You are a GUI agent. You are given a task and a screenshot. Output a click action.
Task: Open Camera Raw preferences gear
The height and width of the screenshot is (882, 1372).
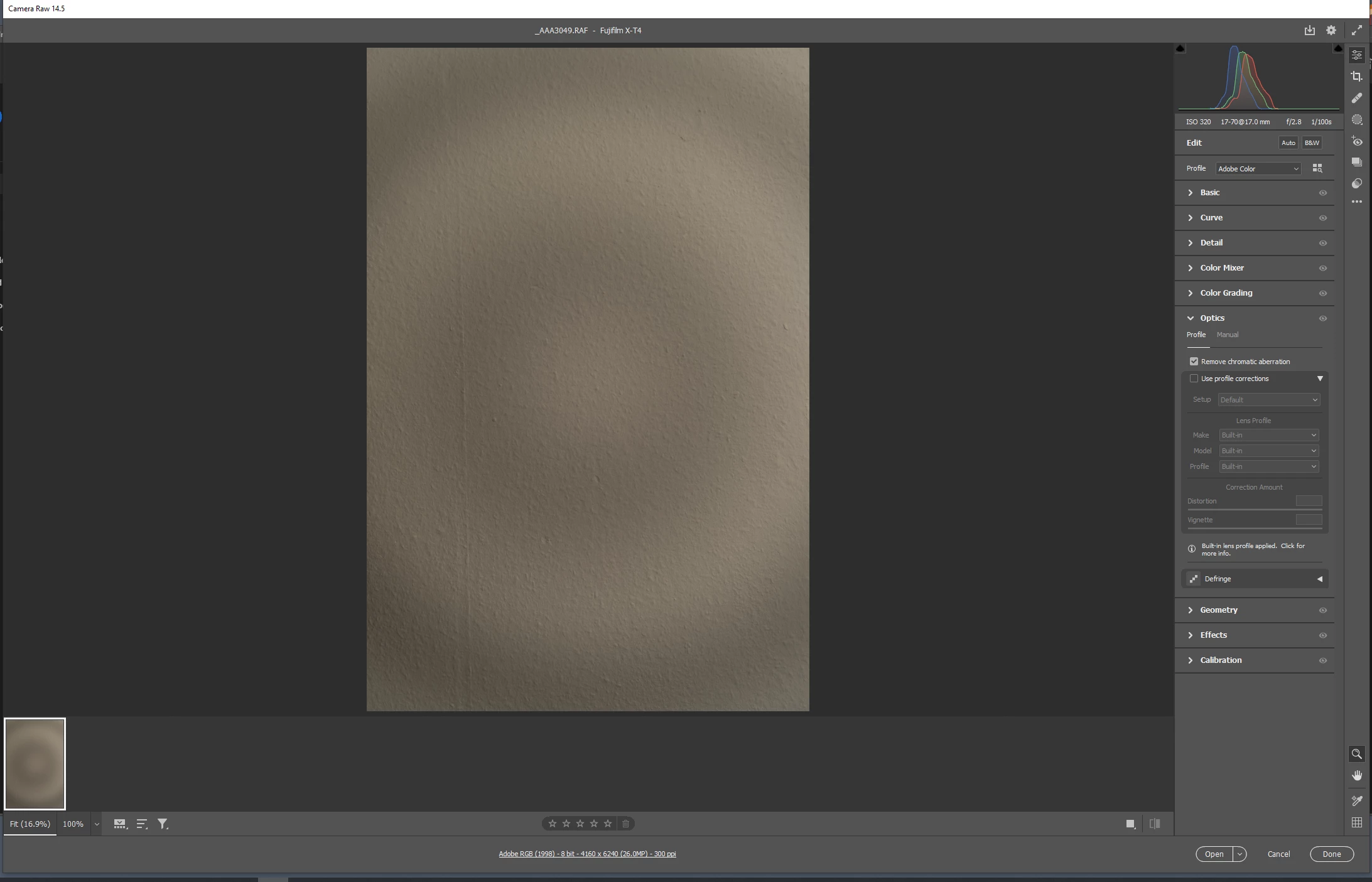click(x=1331, y=30)
